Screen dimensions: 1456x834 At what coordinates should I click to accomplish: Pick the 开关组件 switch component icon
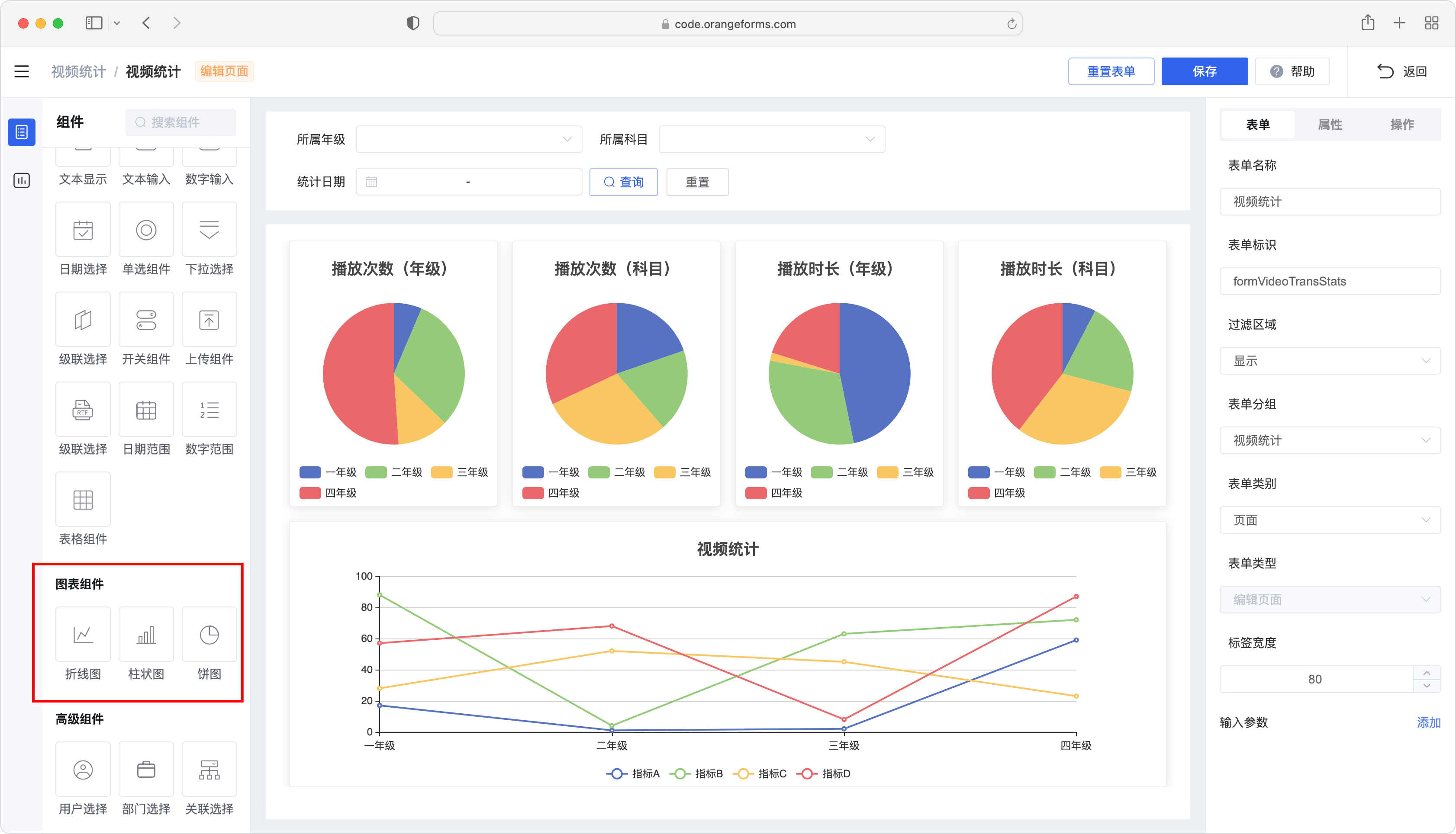click(x=146, y=320)
